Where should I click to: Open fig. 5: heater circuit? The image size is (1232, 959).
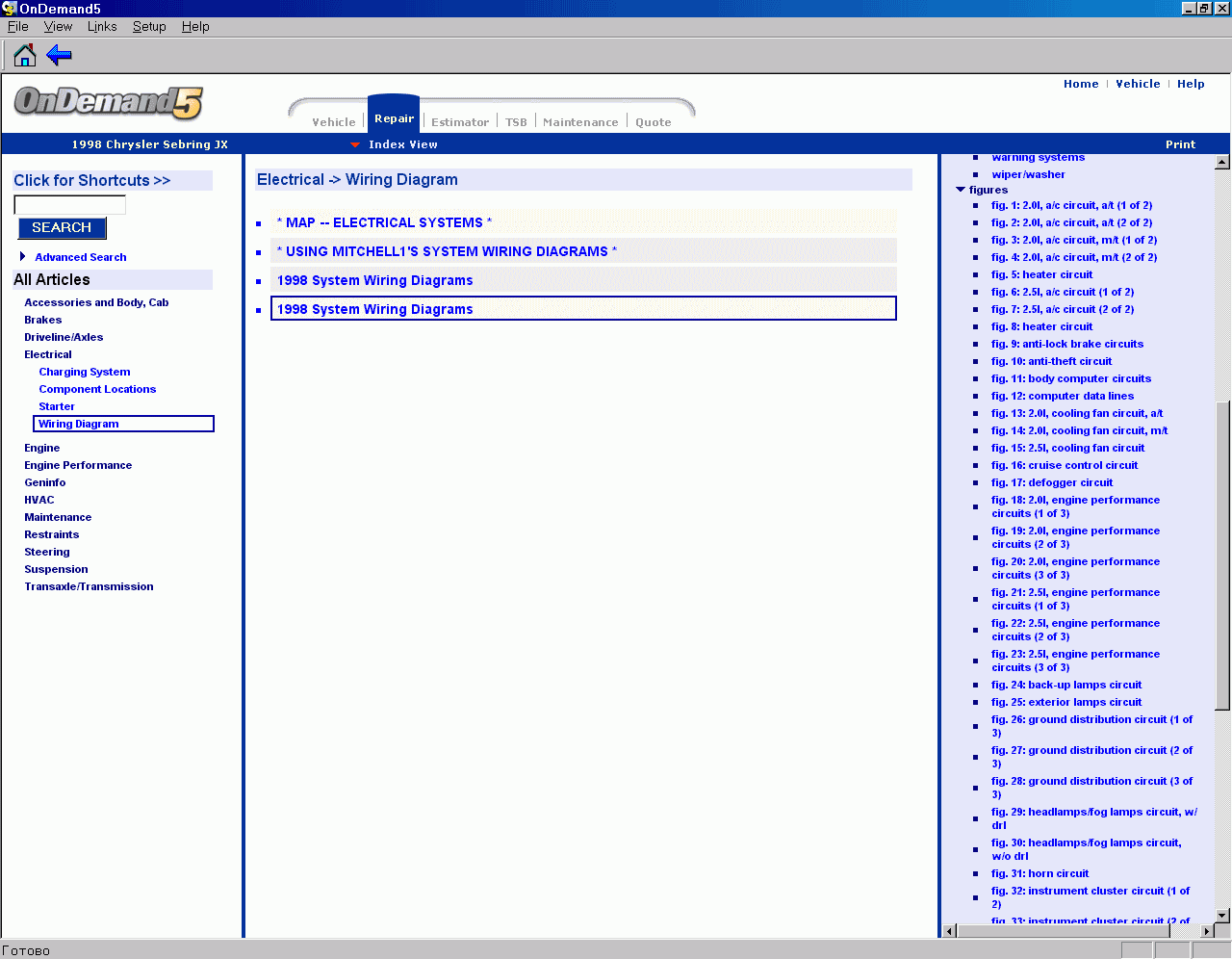click(1041, 274)
